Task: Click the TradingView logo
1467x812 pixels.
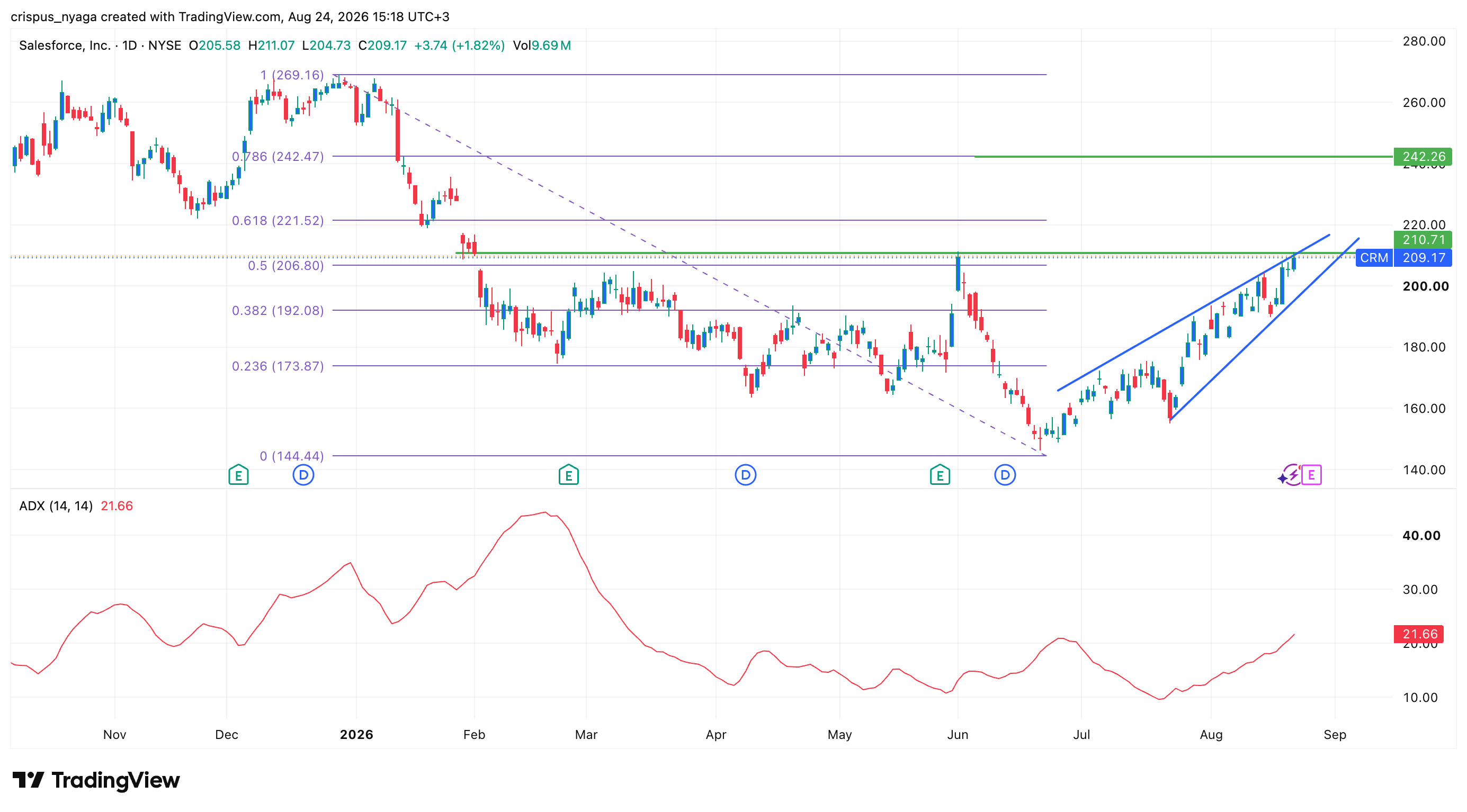Action: (x=96, y=780)
